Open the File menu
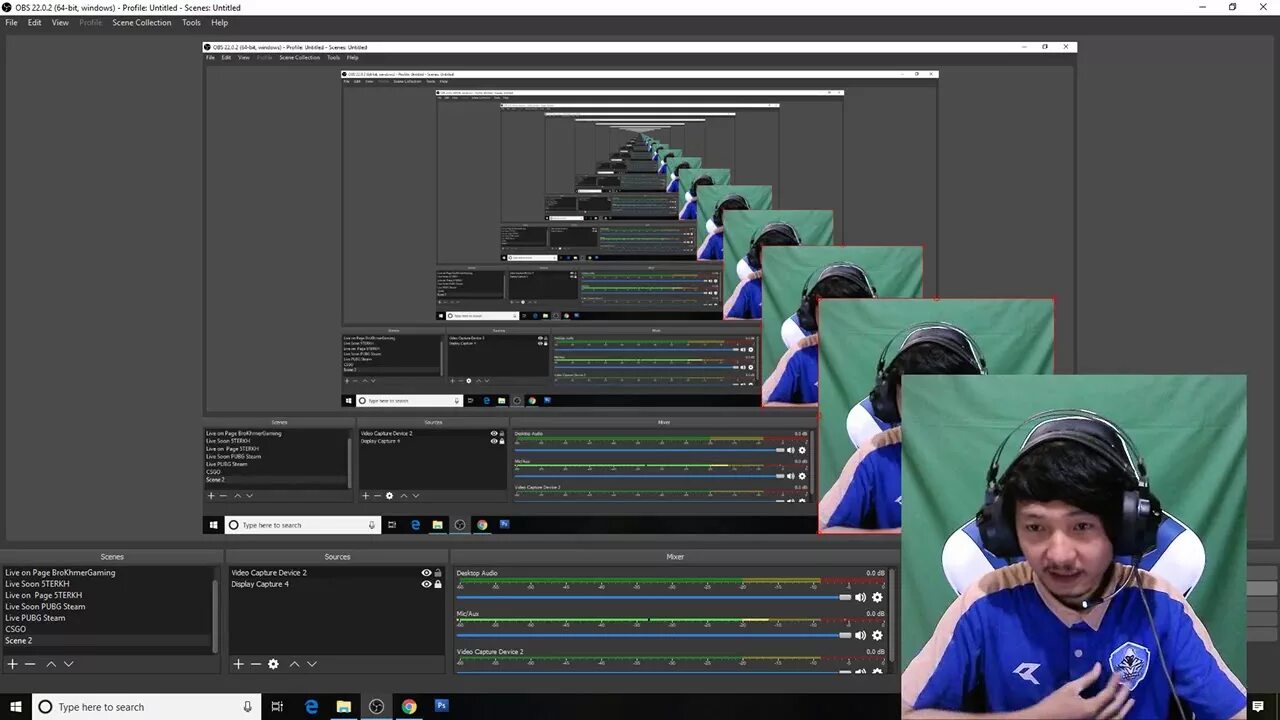The height and width of the screenshot is (720, 1280). click(x=11, y=22)
